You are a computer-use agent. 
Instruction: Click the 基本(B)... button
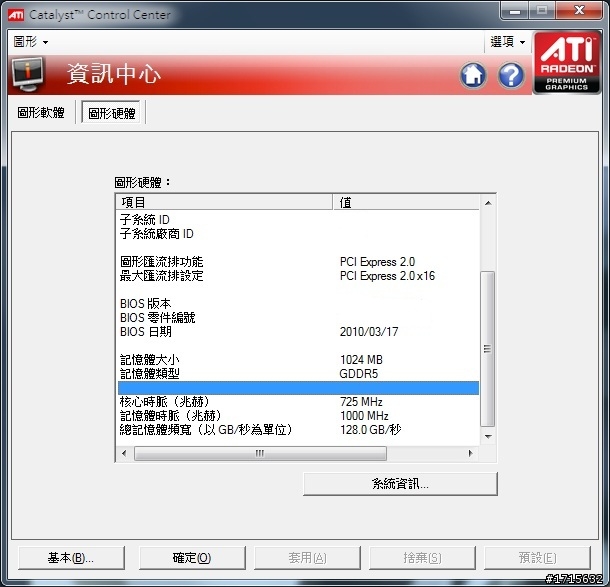pos(71,558)
